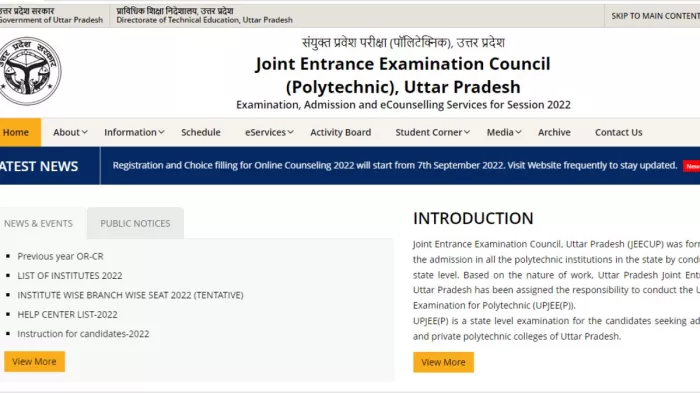Open the Information dropdown menu
The height and width of the screenshot is (394, 700).
pos(134,133)
